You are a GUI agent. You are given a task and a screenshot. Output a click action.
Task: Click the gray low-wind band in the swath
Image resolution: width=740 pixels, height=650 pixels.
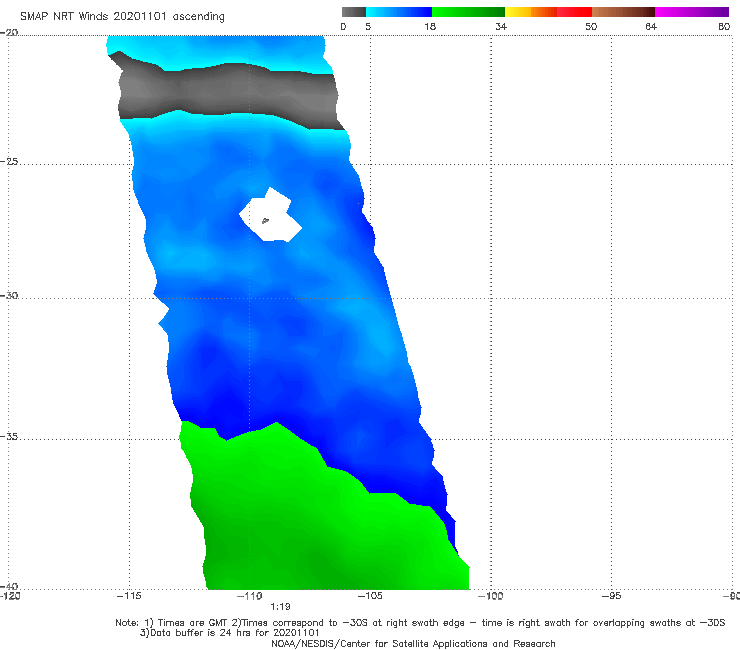227,93
